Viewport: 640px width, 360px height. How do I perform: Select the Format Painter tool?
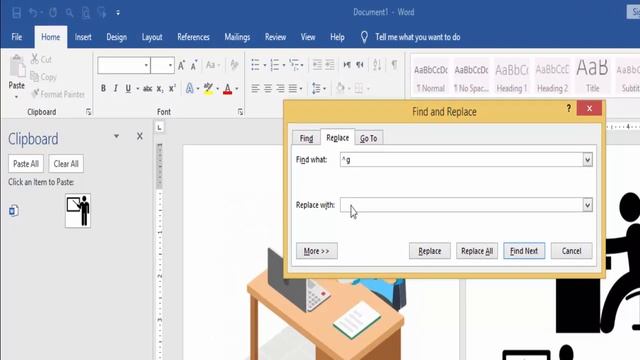point(58,94)
